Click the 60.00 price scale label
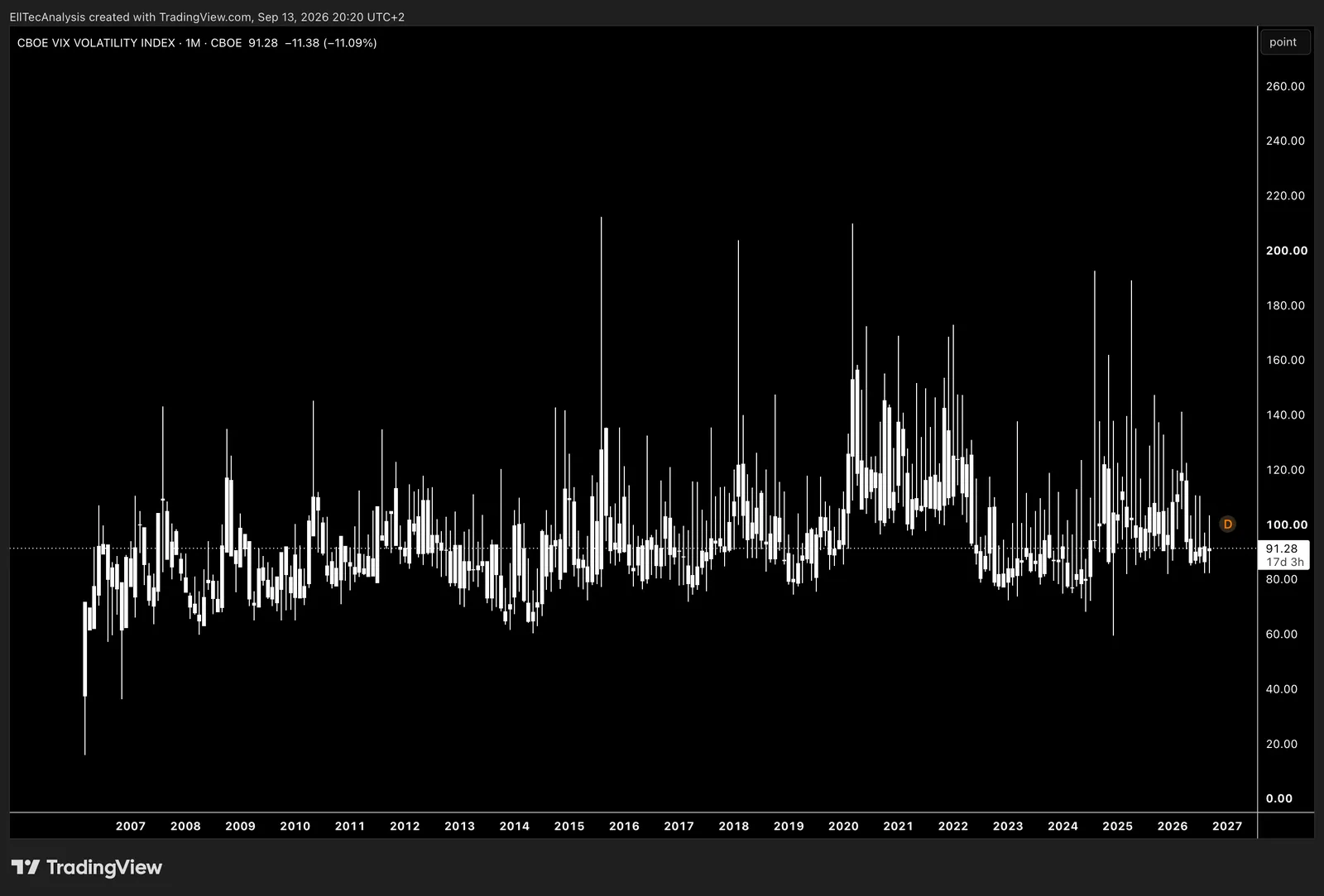The height and width of the screenshot is (896, 1324). coord(1282,634)
